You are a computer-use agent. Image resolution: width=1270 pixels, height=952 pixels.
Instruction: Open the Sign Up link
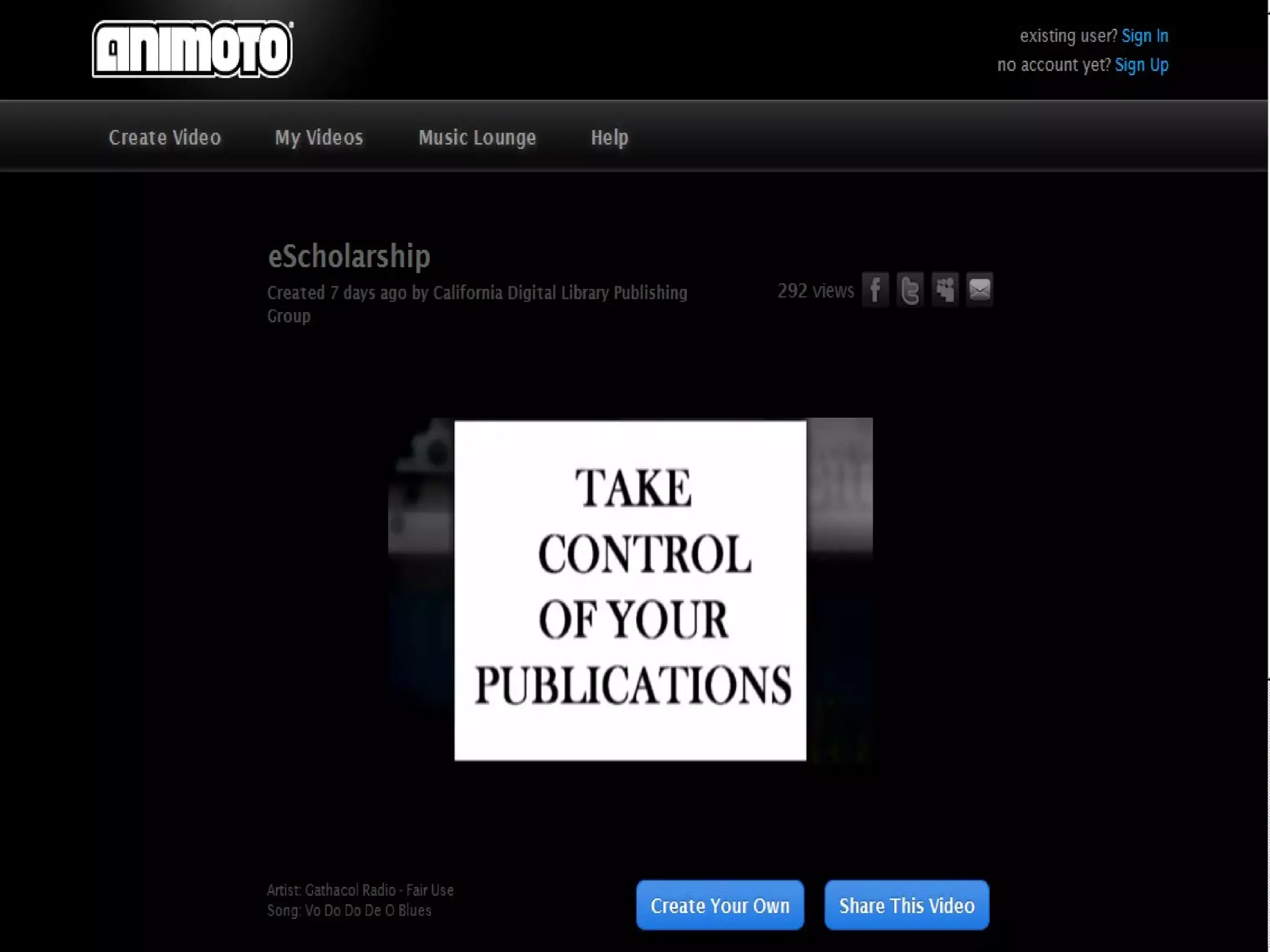1141,65
